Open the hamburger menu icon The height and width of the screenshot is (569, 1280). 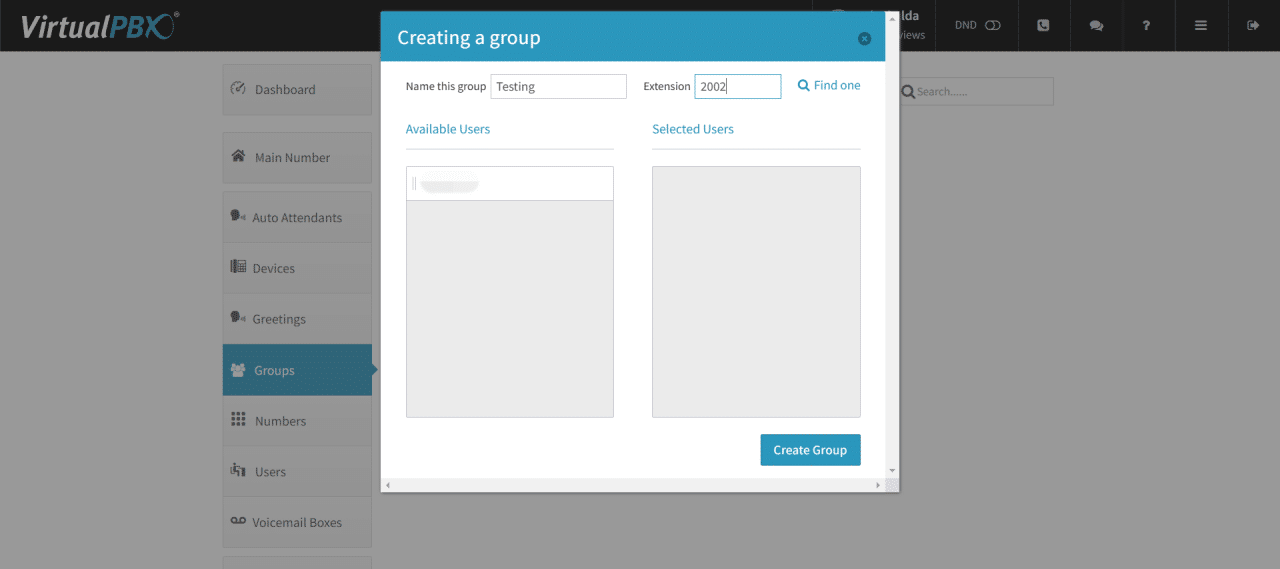click(x=1201, y=26)
